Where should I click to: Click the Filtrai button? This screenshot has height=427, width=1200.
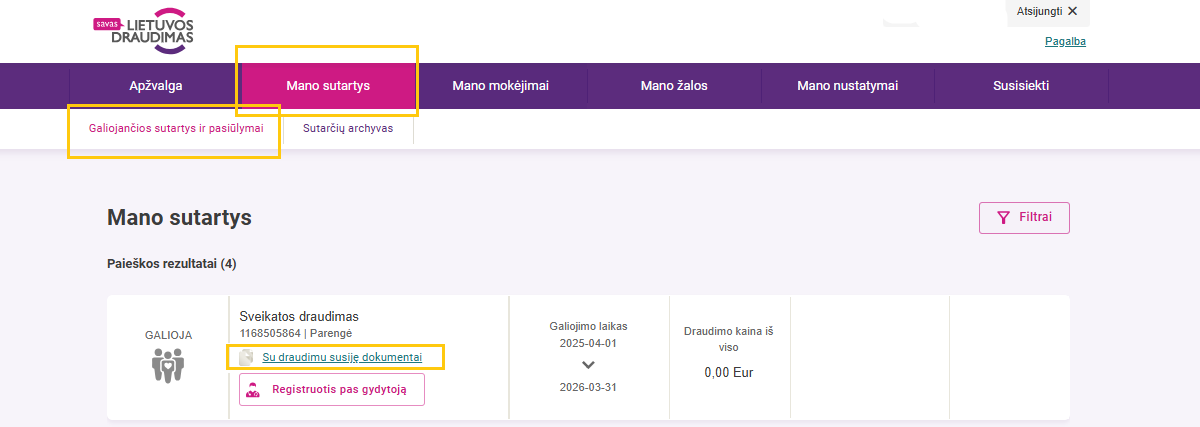point(1024,218)
